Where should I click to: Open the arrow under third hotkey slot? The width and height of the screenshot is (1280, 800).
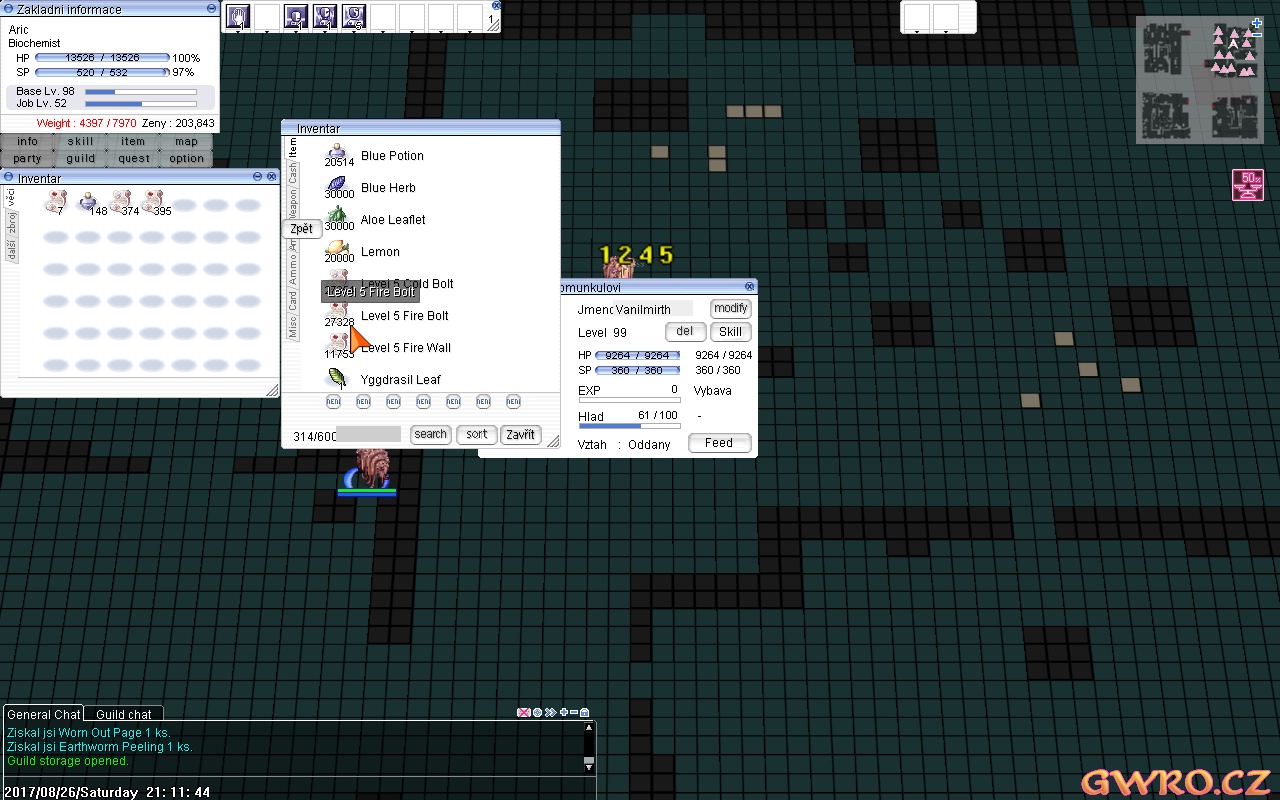click(x=296, y=31)
